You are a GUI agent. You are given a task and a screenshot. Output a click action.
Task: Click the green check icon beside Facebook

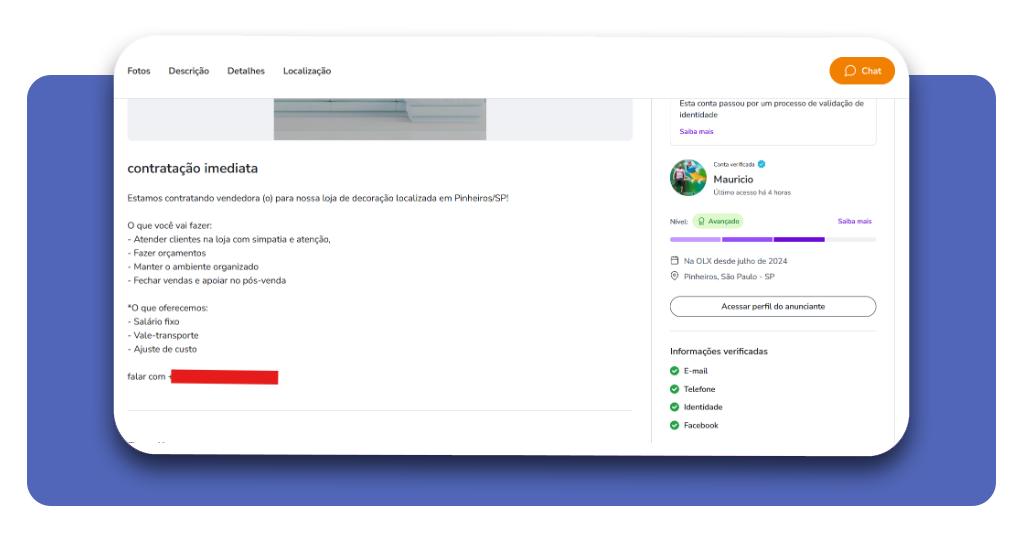click(x=675, y=425)
